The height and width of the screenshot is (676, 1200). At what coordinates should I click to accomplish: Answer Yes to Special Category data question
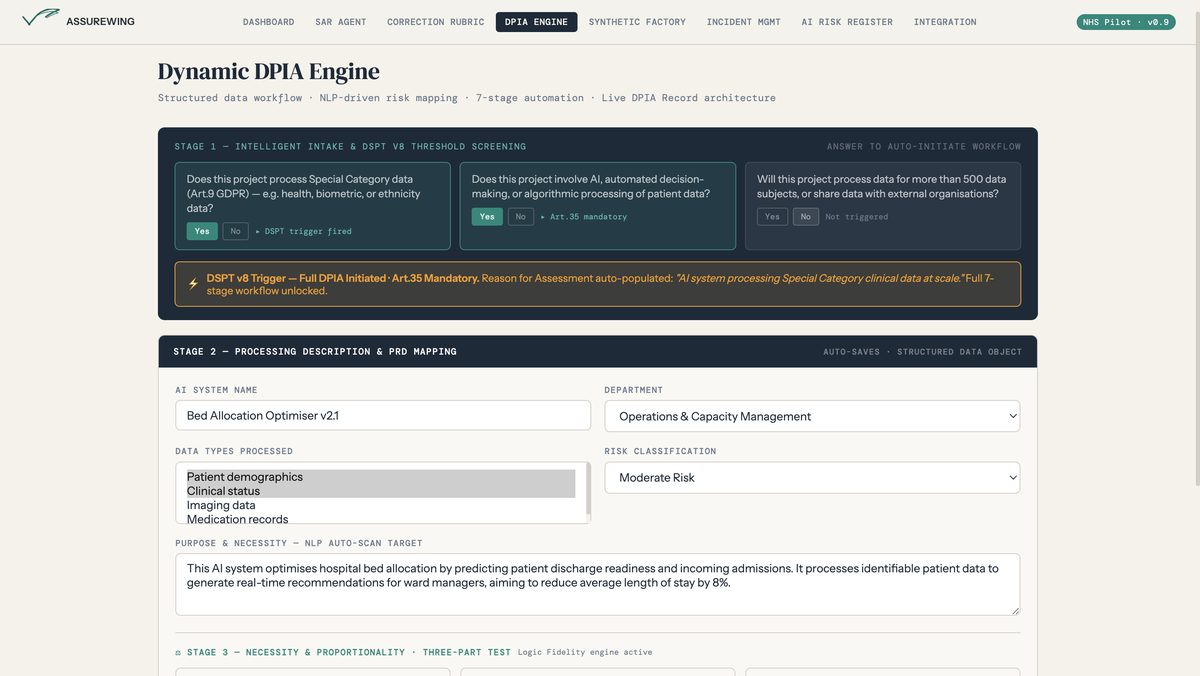202,231
